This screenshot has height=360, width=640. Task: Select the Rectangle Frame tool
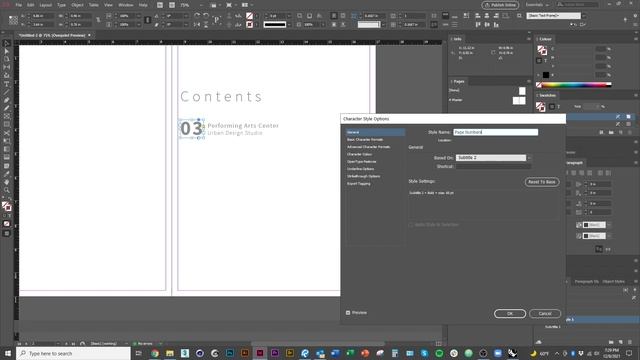[x=7, y=117]
